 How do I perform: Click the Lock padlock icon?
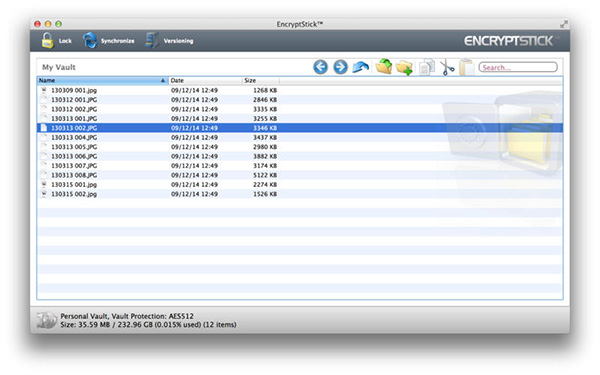pyautogui.click(x=47, y=41)
